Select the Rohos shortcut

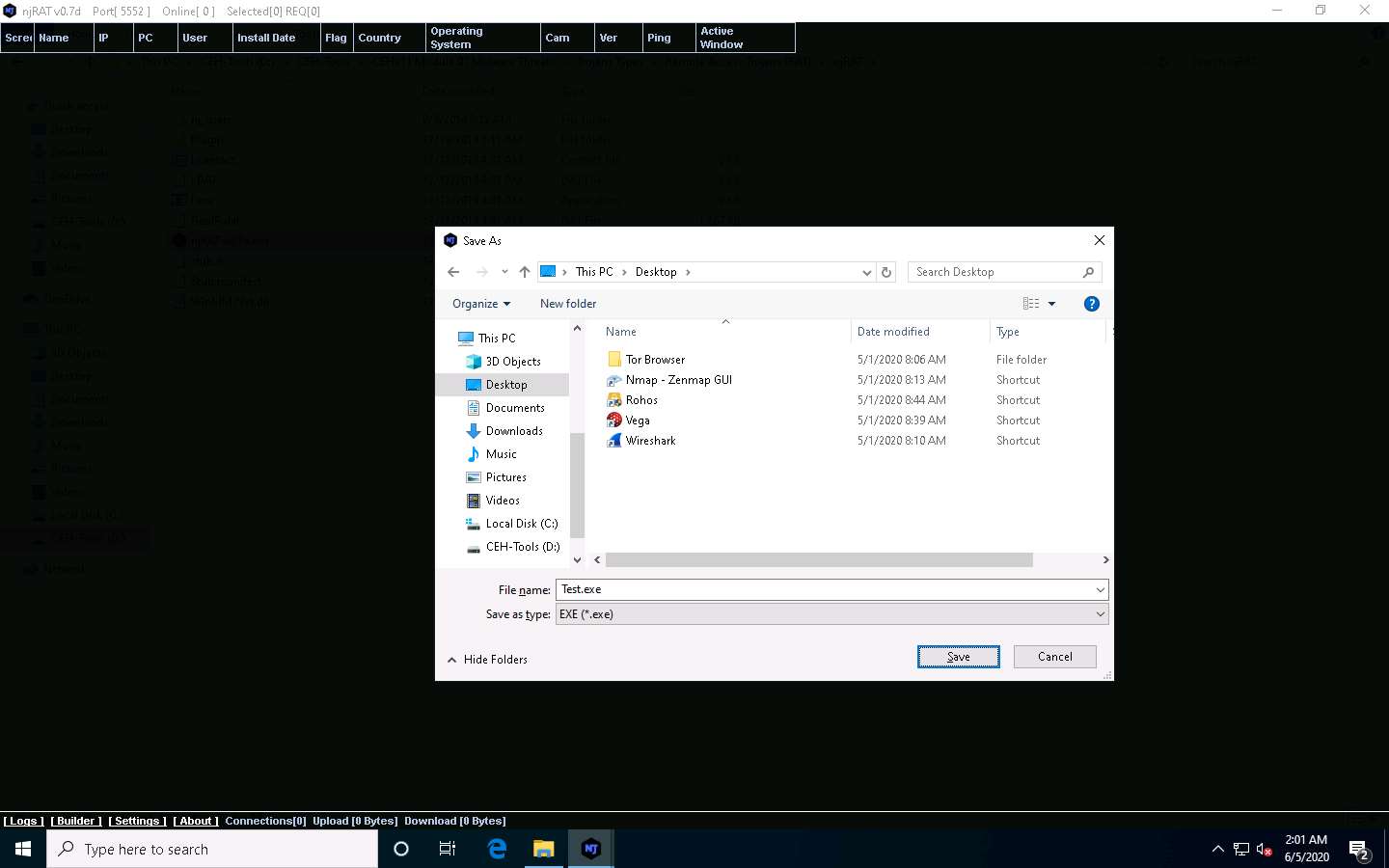pos(641,400)
